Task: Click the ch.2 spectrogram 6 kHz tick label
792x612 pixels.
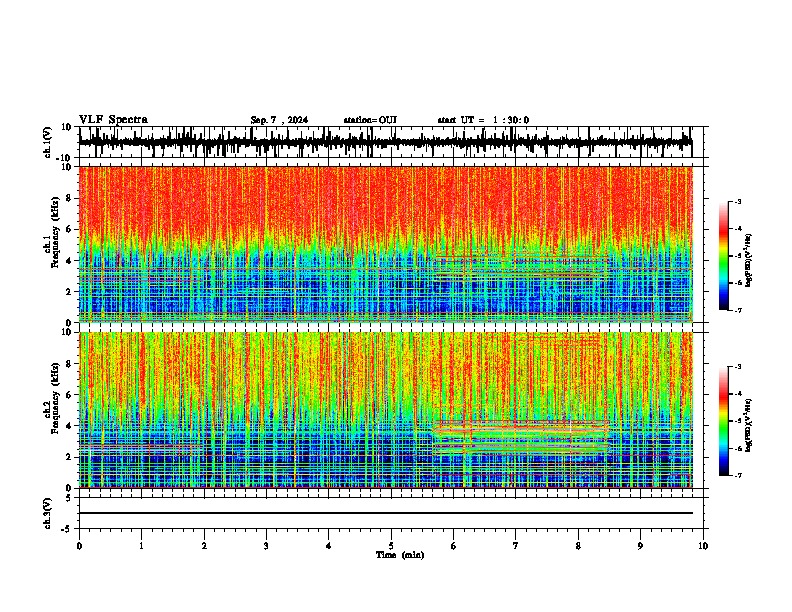Action: point(69,395)
